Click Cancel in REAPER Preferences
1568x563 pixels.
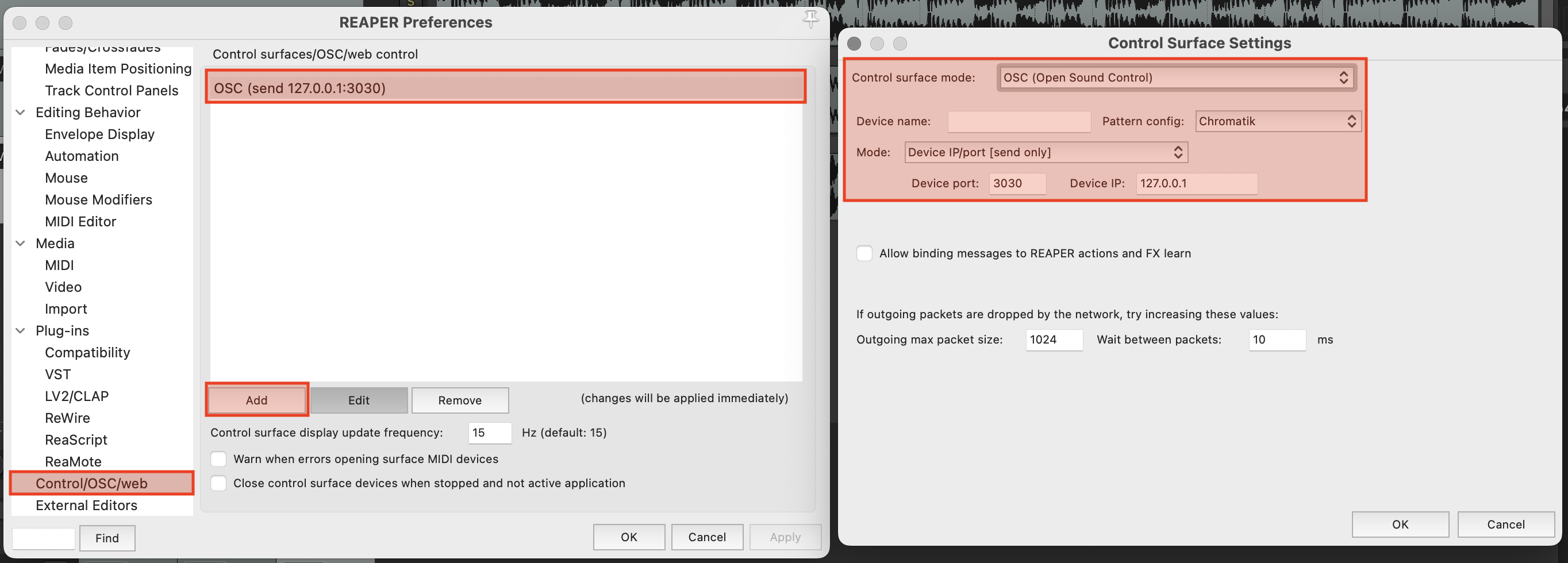click(x=707, y=537)
